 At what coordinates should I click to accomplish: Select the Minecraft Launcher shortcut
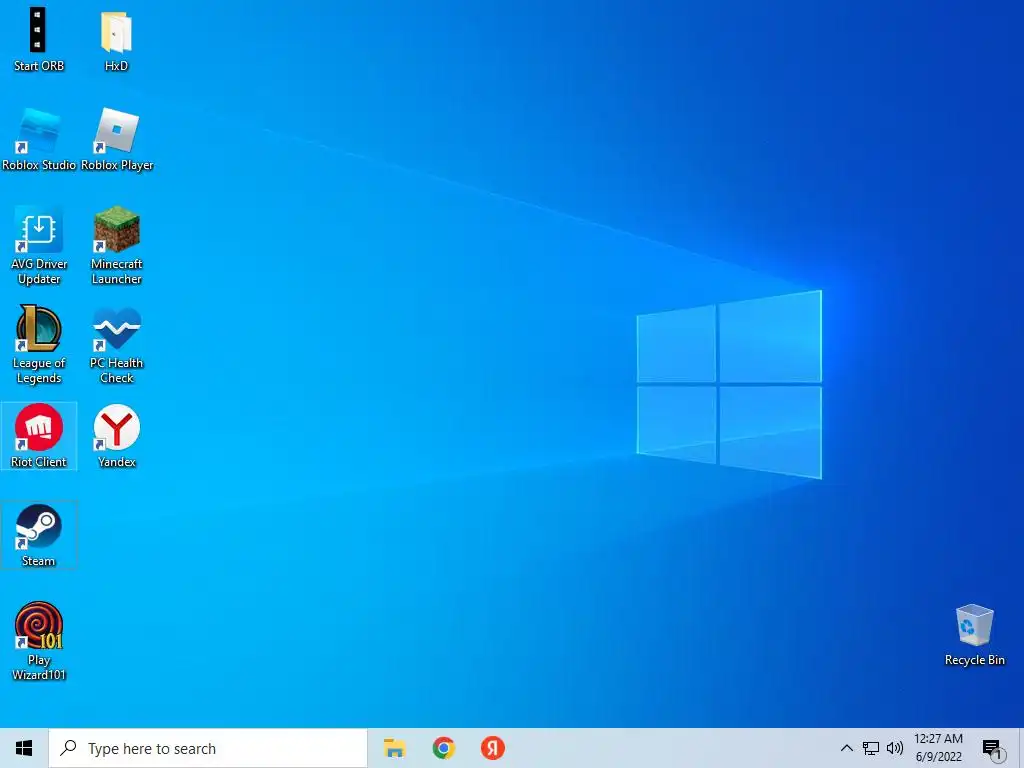tap(117, 246)
